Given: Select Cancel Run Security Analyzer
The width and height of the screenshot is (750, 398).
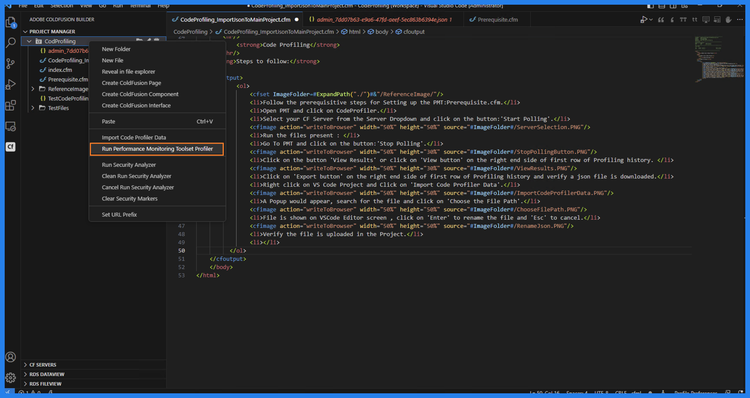Looking at the screenshot, I should pyautogui.click(x=157, y=188).
